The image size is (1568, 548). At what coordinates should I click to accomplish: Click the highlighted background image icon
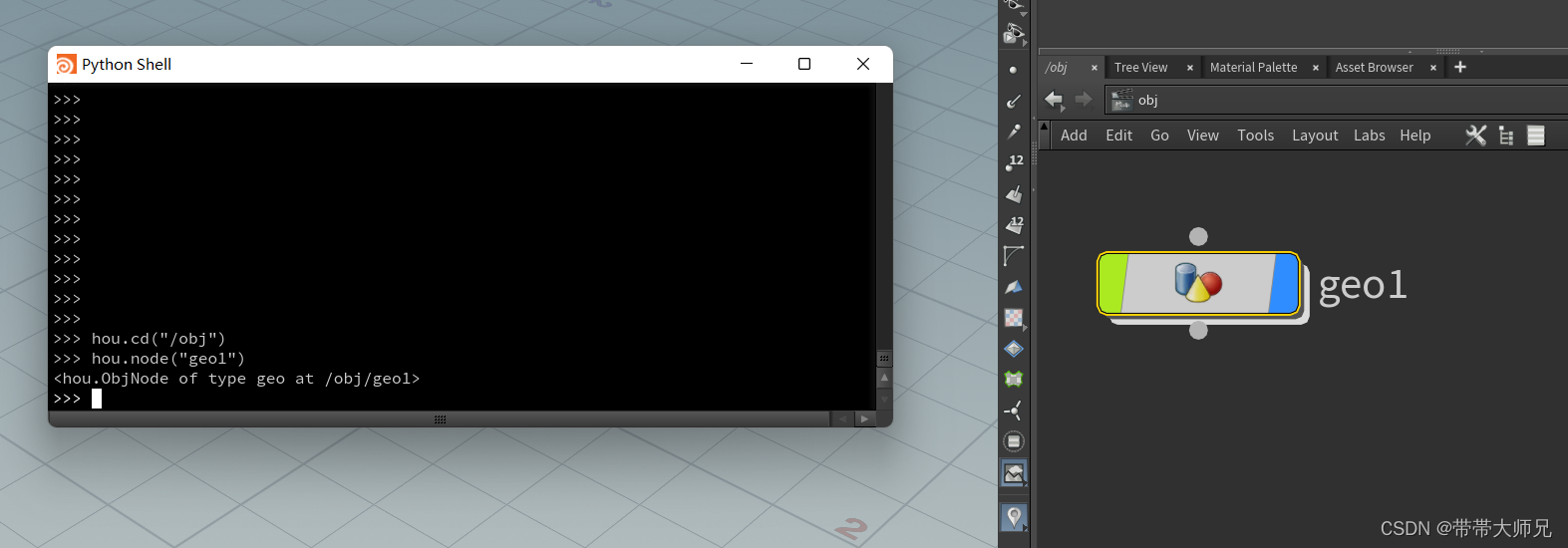click(1014, 473)
